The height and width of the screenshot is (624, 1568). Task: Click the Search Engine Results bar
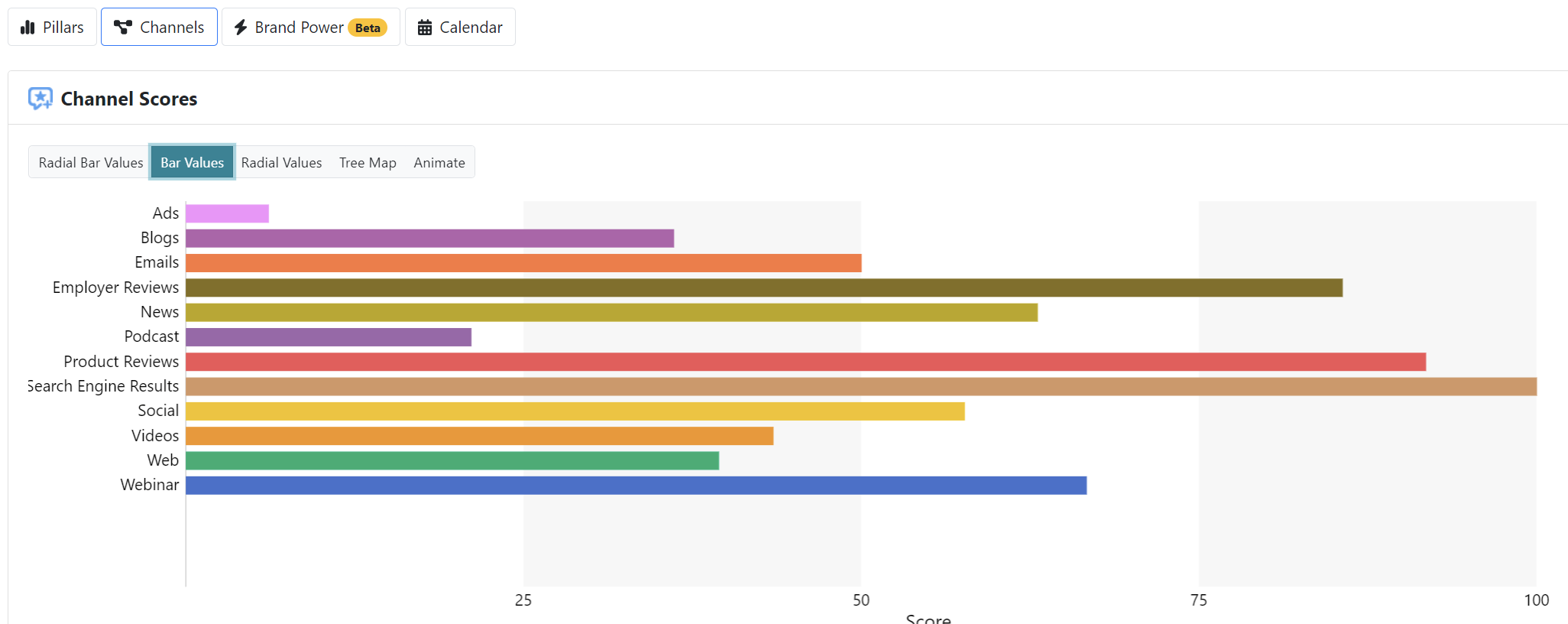point(860,387)
